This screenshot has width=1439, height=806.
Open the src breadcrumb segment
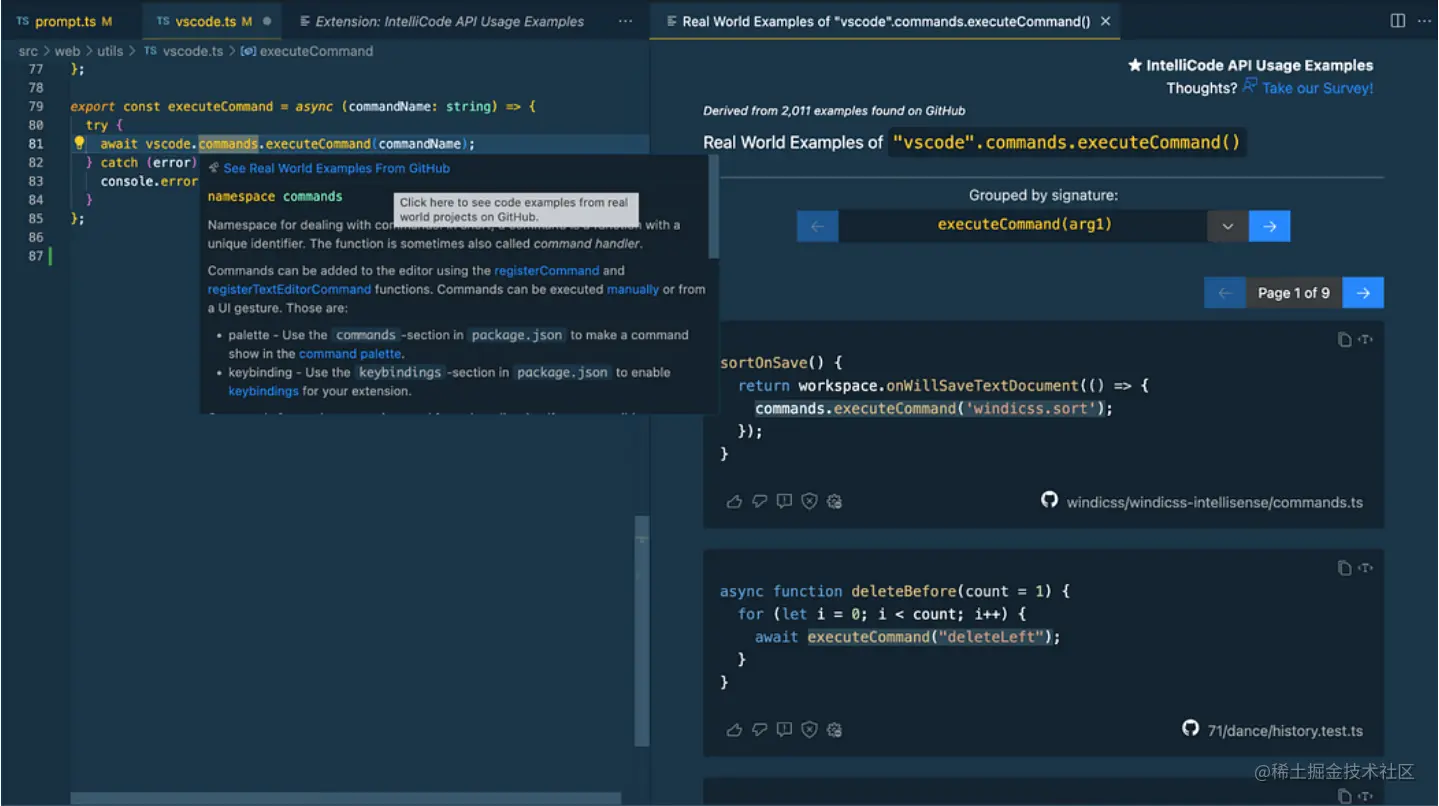(x=28, y=51)
